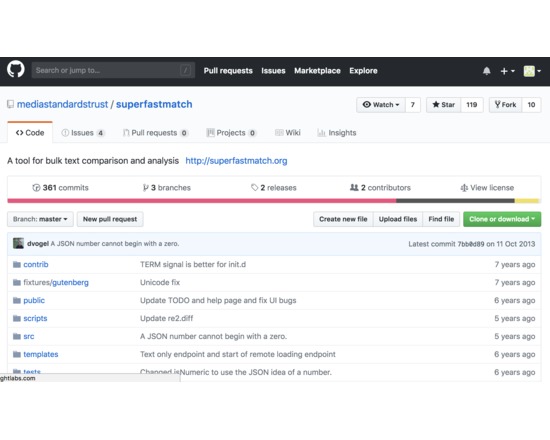
Task: Open Explore in top nav
Action: (x=363, y=71)
